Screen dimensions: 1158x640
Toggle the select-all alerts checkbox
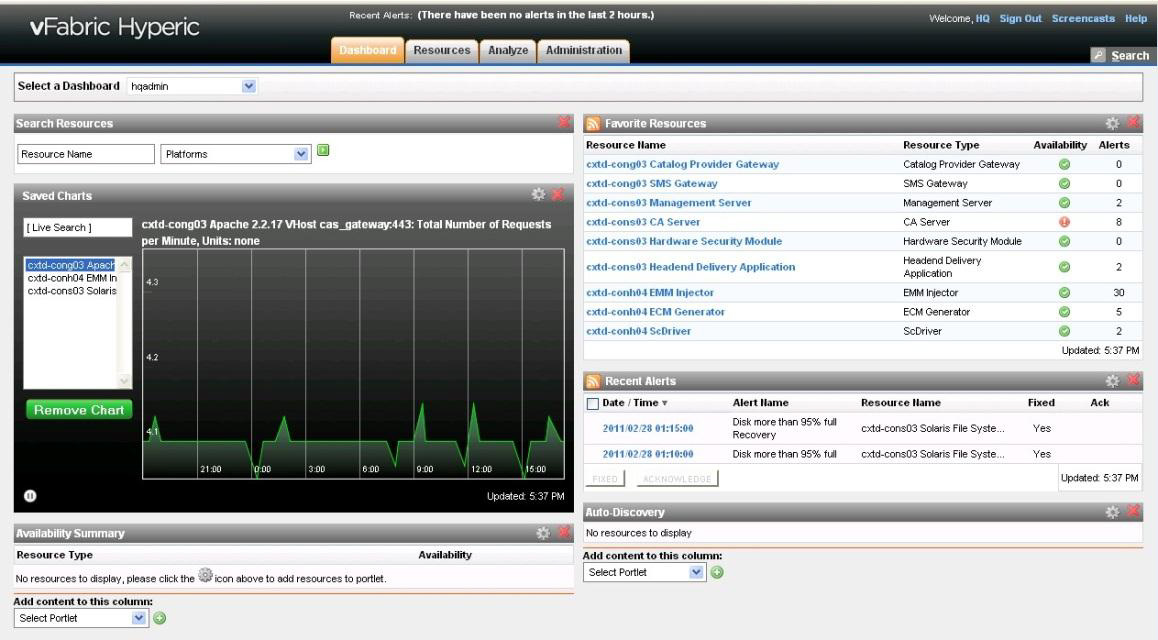593,403
